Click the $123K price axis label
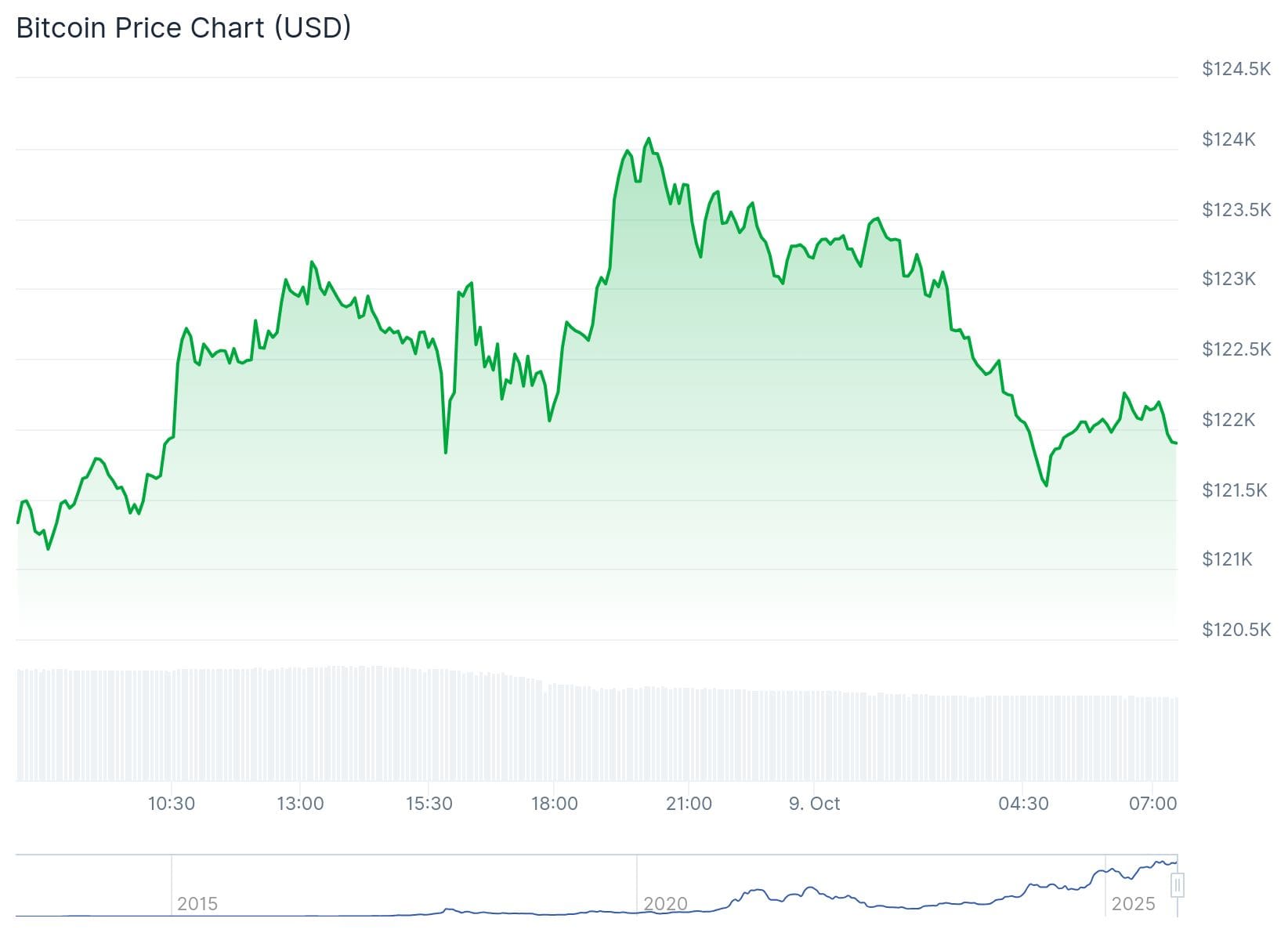 (1228, 279)
